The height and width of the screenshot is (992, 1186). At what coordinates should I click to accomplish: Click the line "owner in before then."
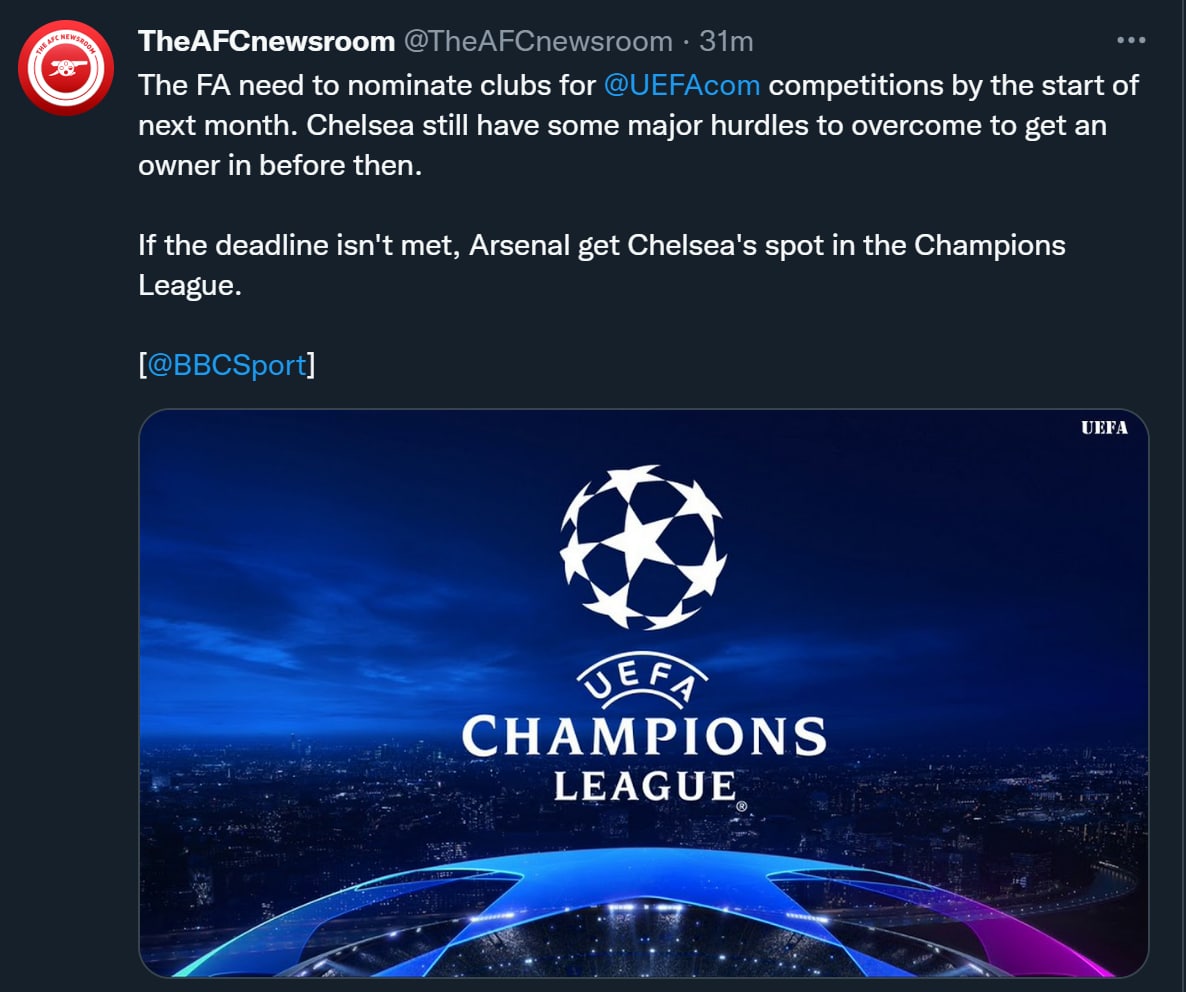pos(280,165)
